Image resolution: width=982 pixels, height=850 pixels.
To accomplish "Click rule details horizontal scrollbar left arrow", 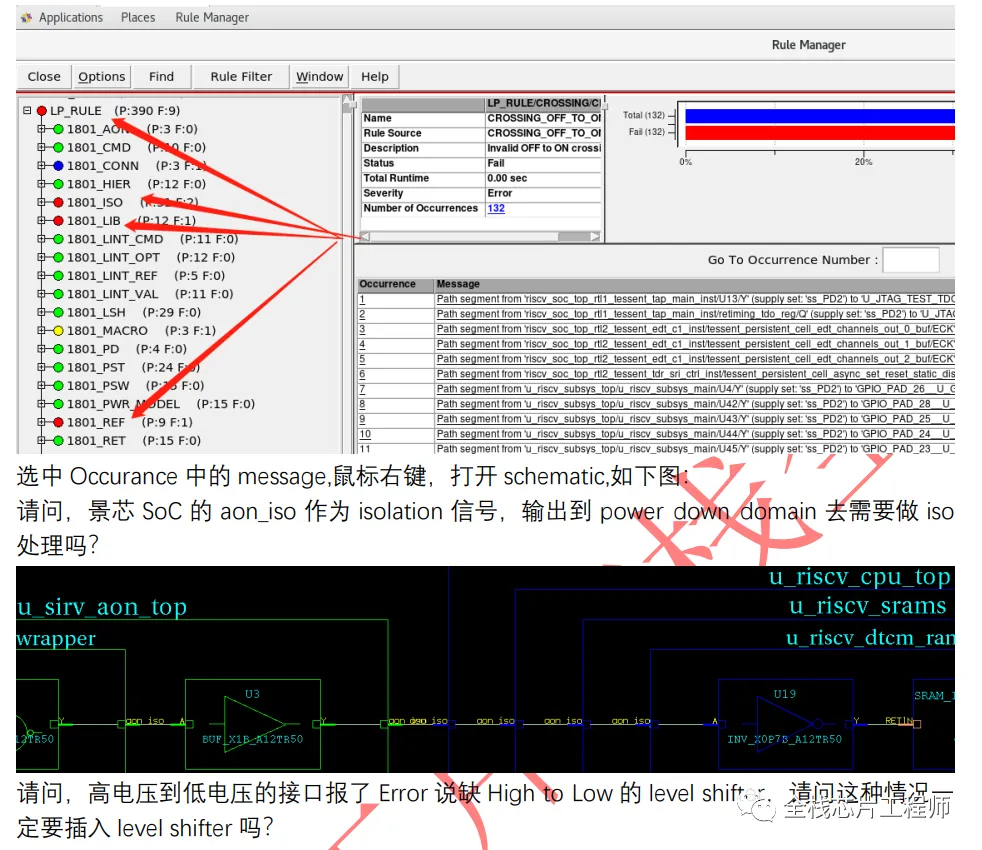I will tap(365, 236).
